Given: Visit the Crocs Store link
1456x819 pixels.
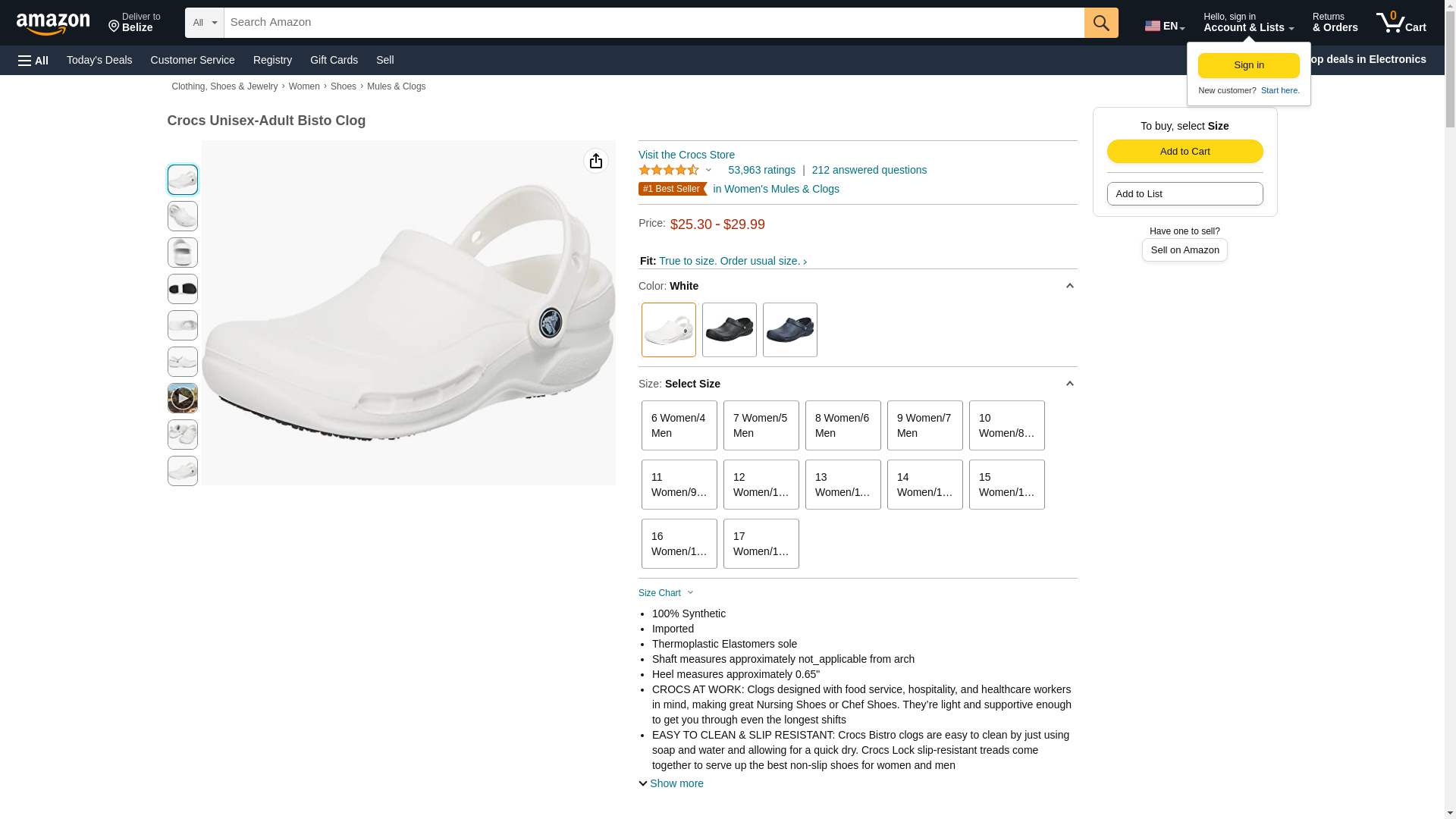Looking at the screenshot, I should (686, 155).
